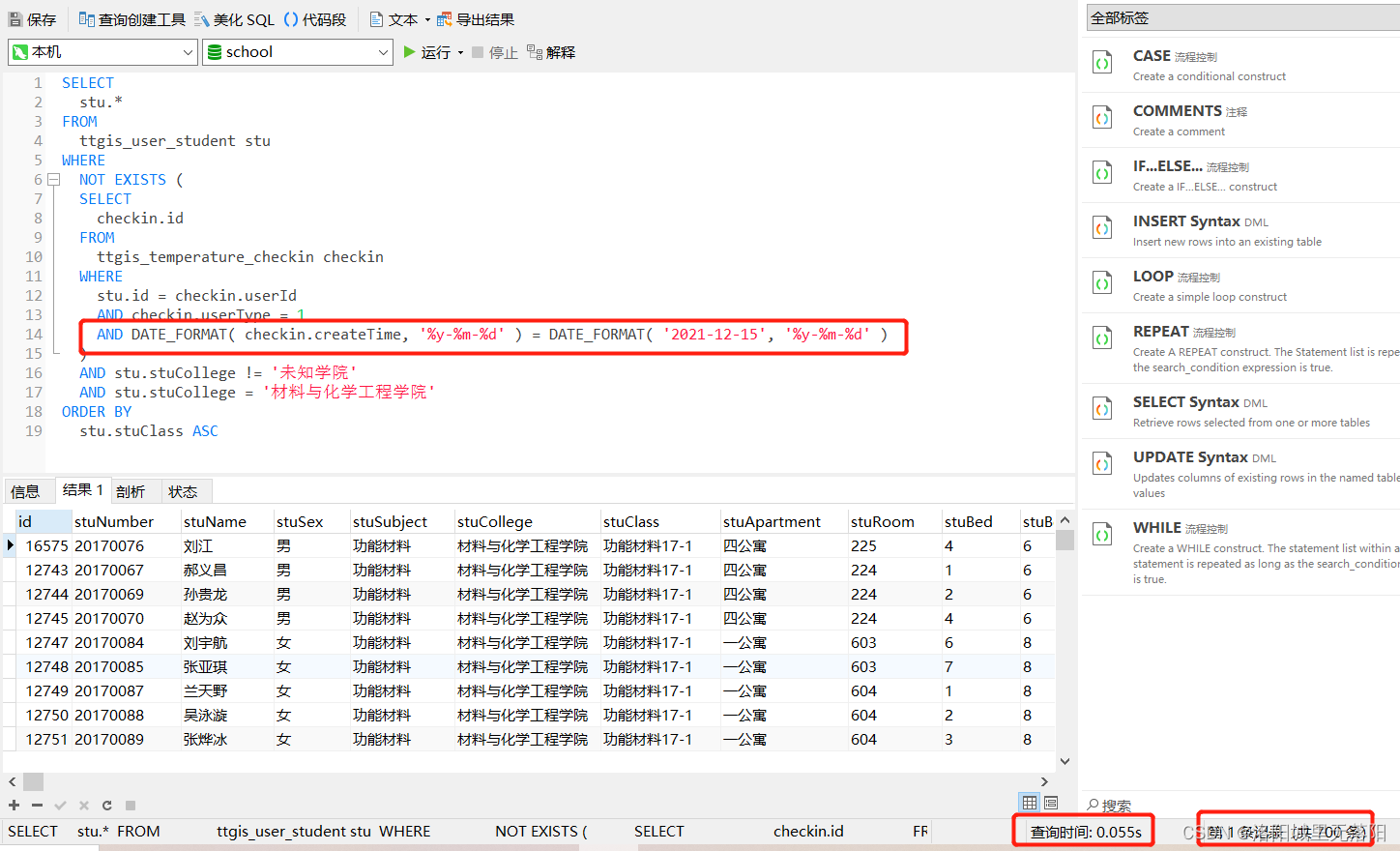The height and width of the screenshot is (851, 1400).
Task: Select cell 20170067 in stuNumber
Action: (x=127, y=570)
